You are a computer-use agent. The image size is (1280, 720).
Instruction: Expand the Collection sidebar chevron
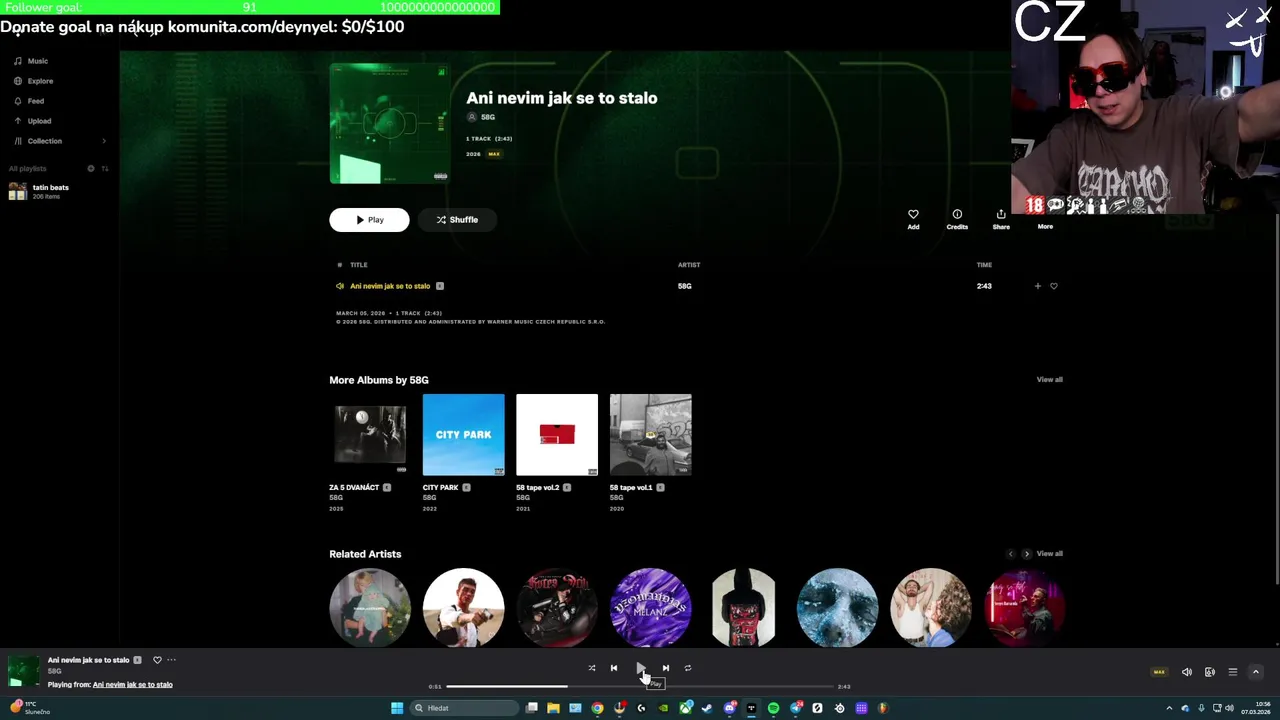[104, 141]
